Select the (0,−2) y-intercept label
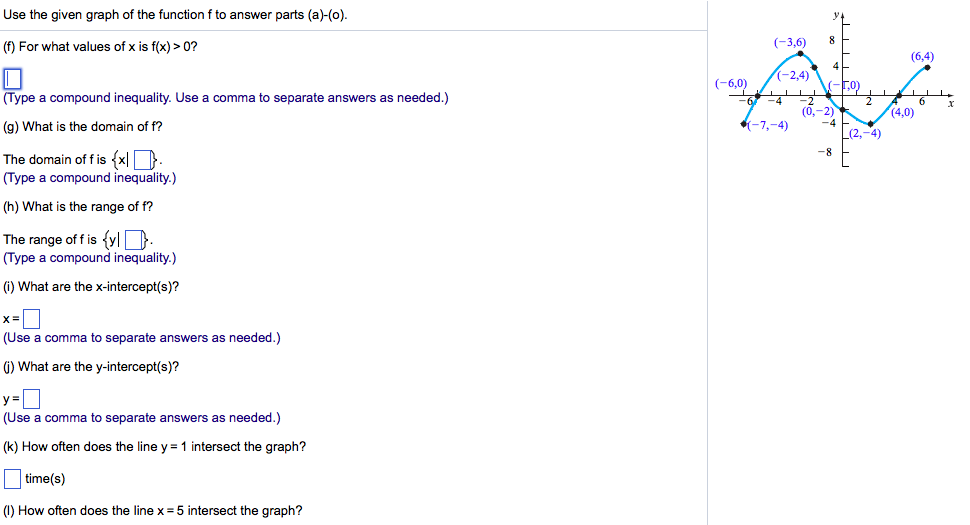The width and height of the screenshot is (970, 525). point(817,111)
